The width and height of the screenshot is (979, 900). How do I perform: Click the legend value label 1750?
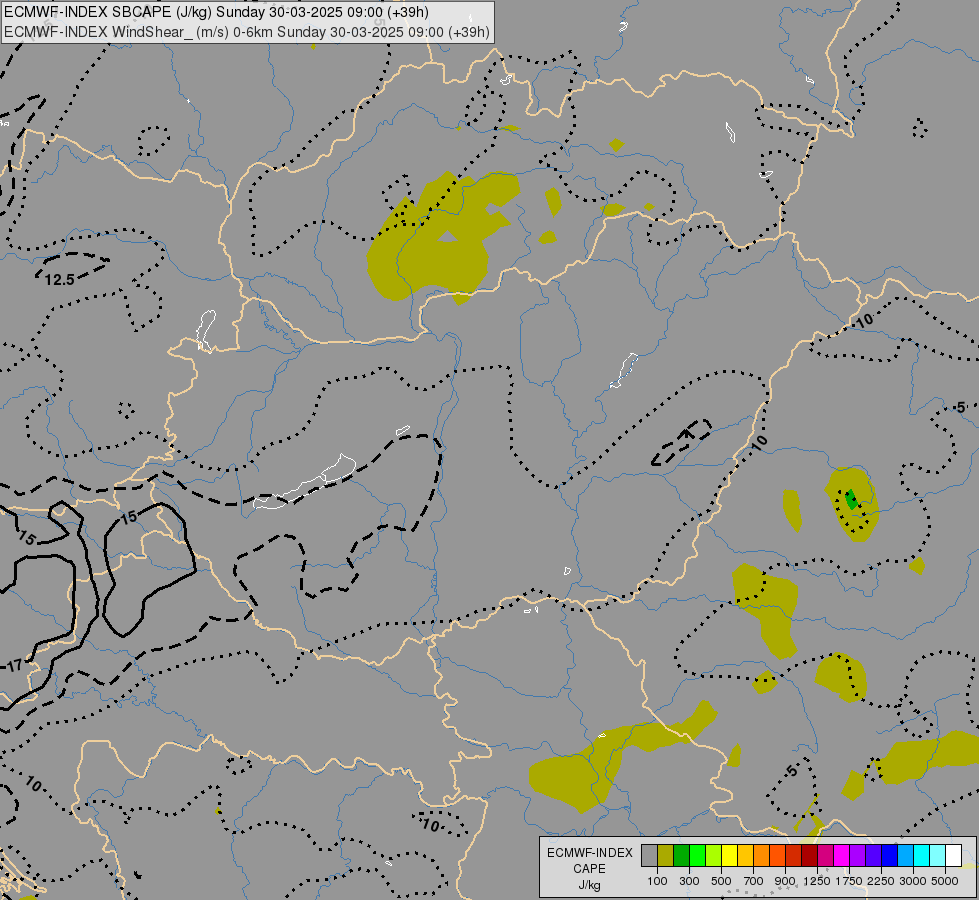coord(849,881)
